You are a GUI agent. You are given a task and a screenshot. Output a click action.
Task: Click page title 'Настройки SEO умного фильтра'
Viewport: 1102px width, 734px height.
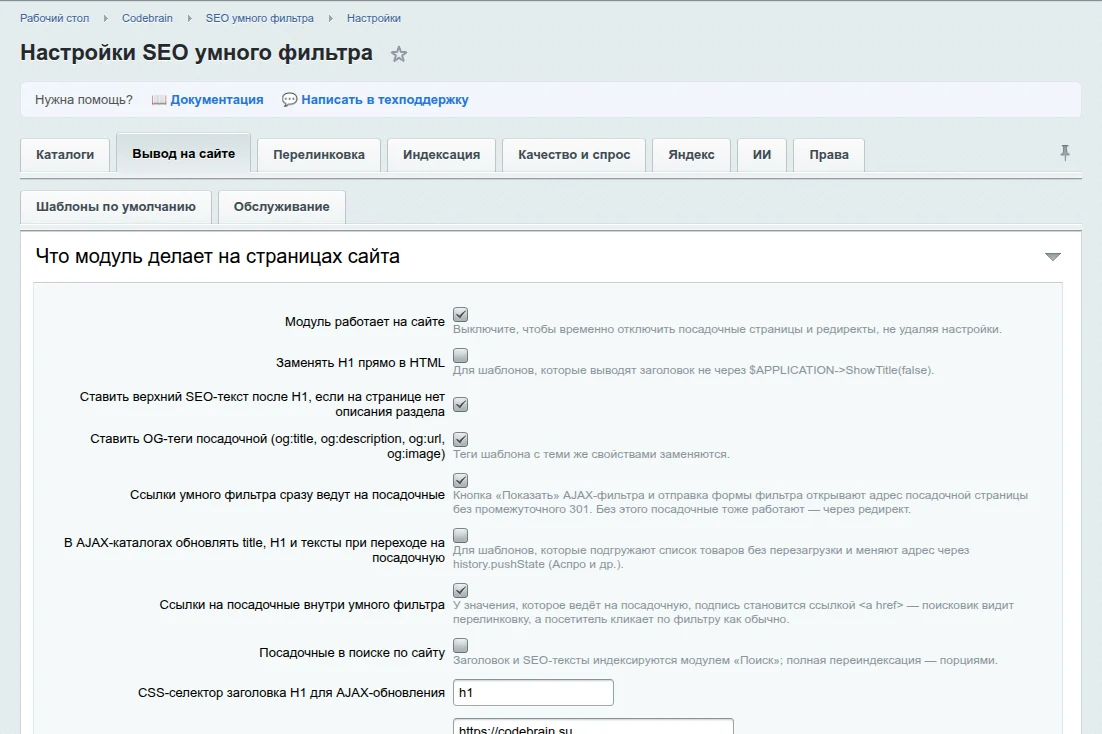click(196, 53)
